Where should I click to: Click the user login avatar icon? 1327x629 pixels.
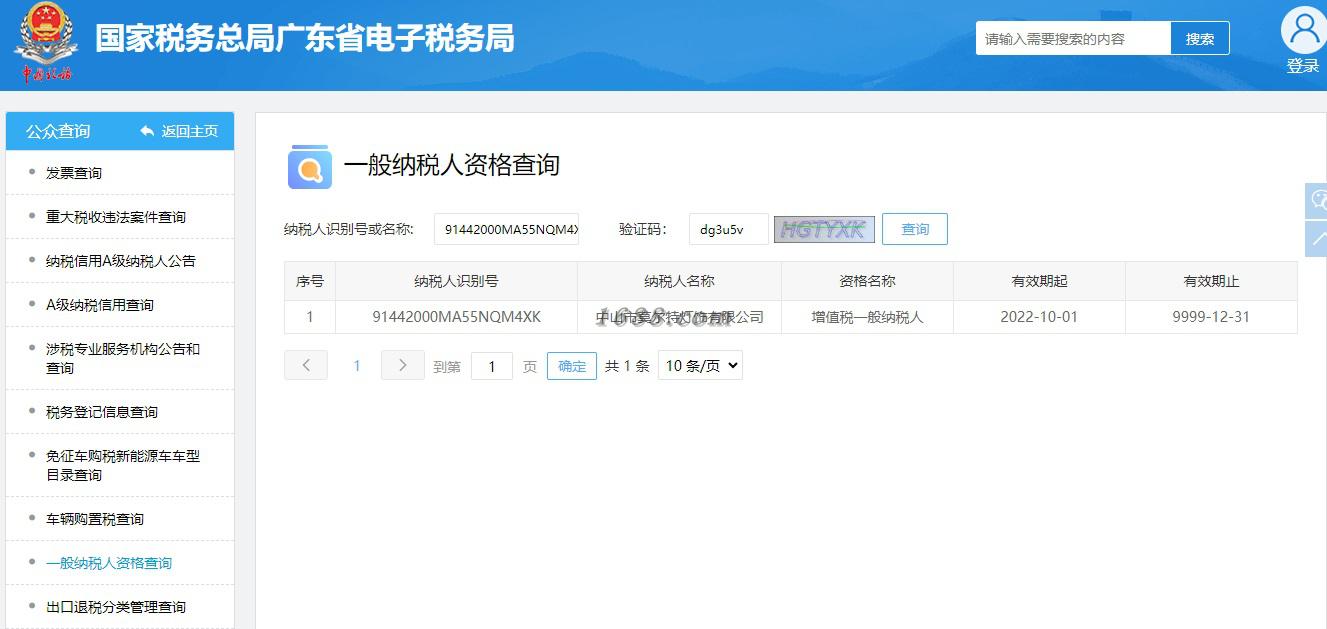coord(1303,31)
